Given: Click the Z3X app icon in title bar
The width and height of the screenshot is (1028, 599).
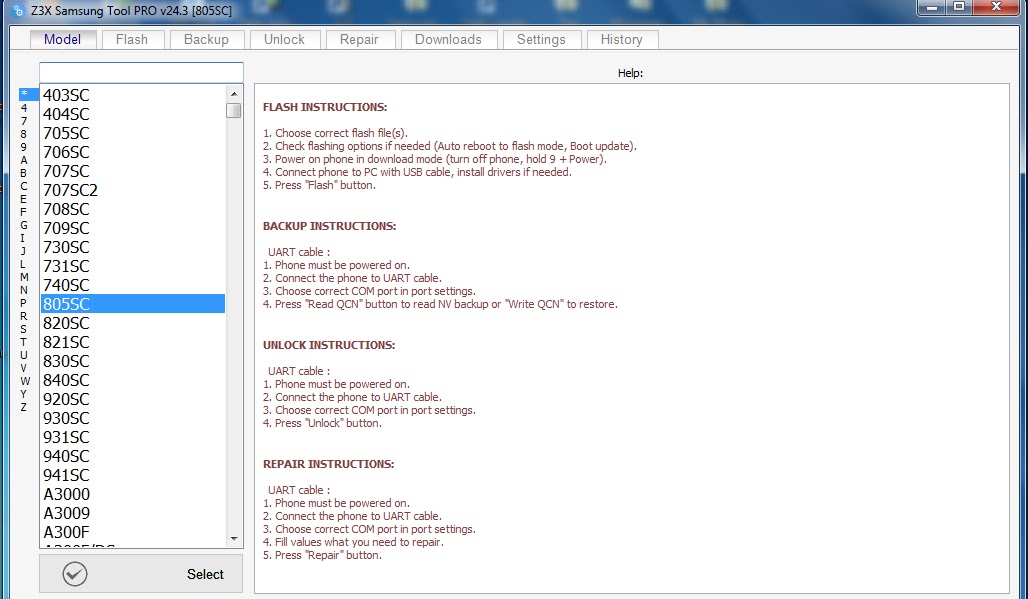Looking at the screenshot, I should tap(18, 10).
